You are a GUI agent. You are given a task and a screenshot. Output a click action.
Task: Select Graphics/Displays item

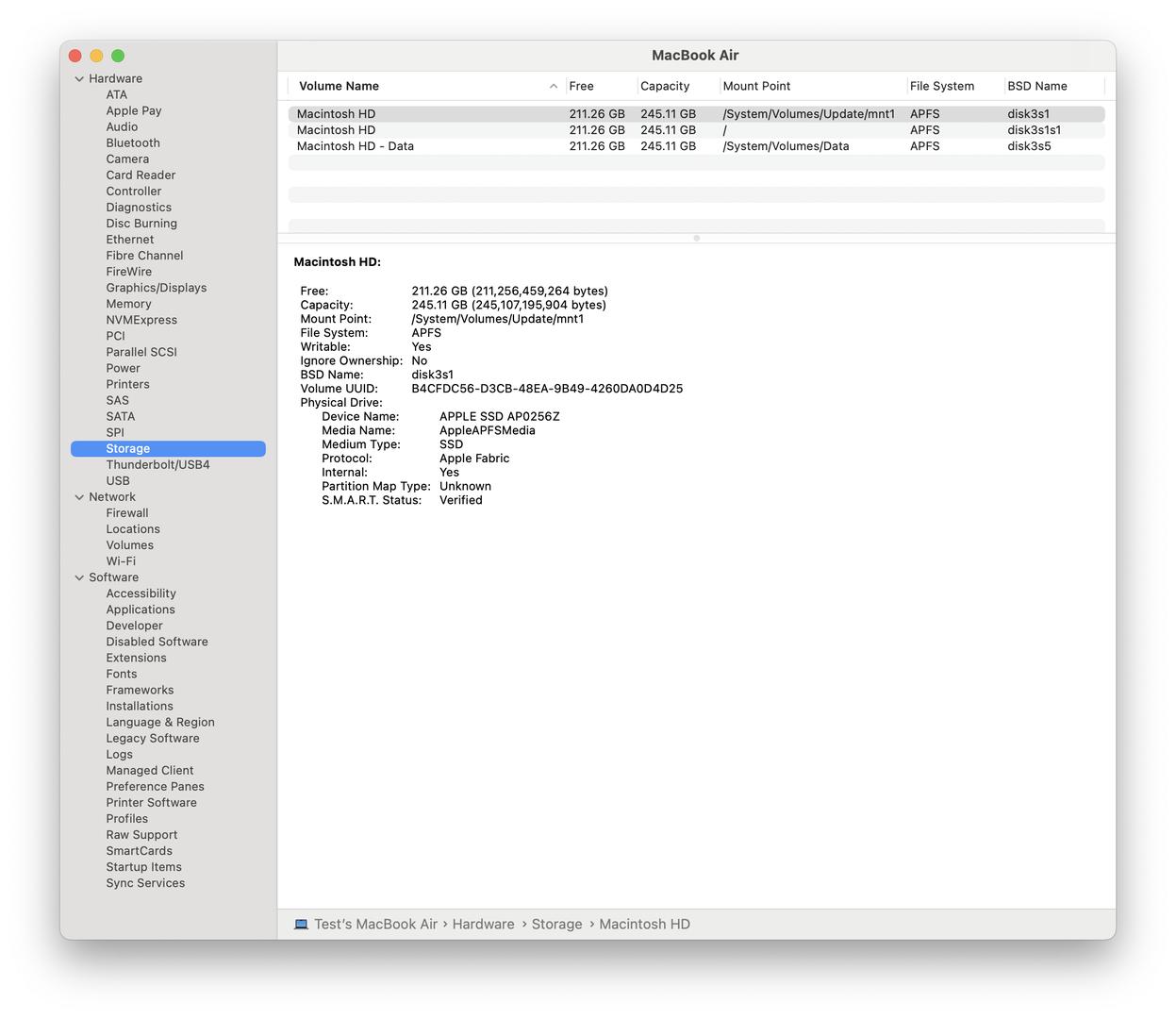click(x=157, y=288)
